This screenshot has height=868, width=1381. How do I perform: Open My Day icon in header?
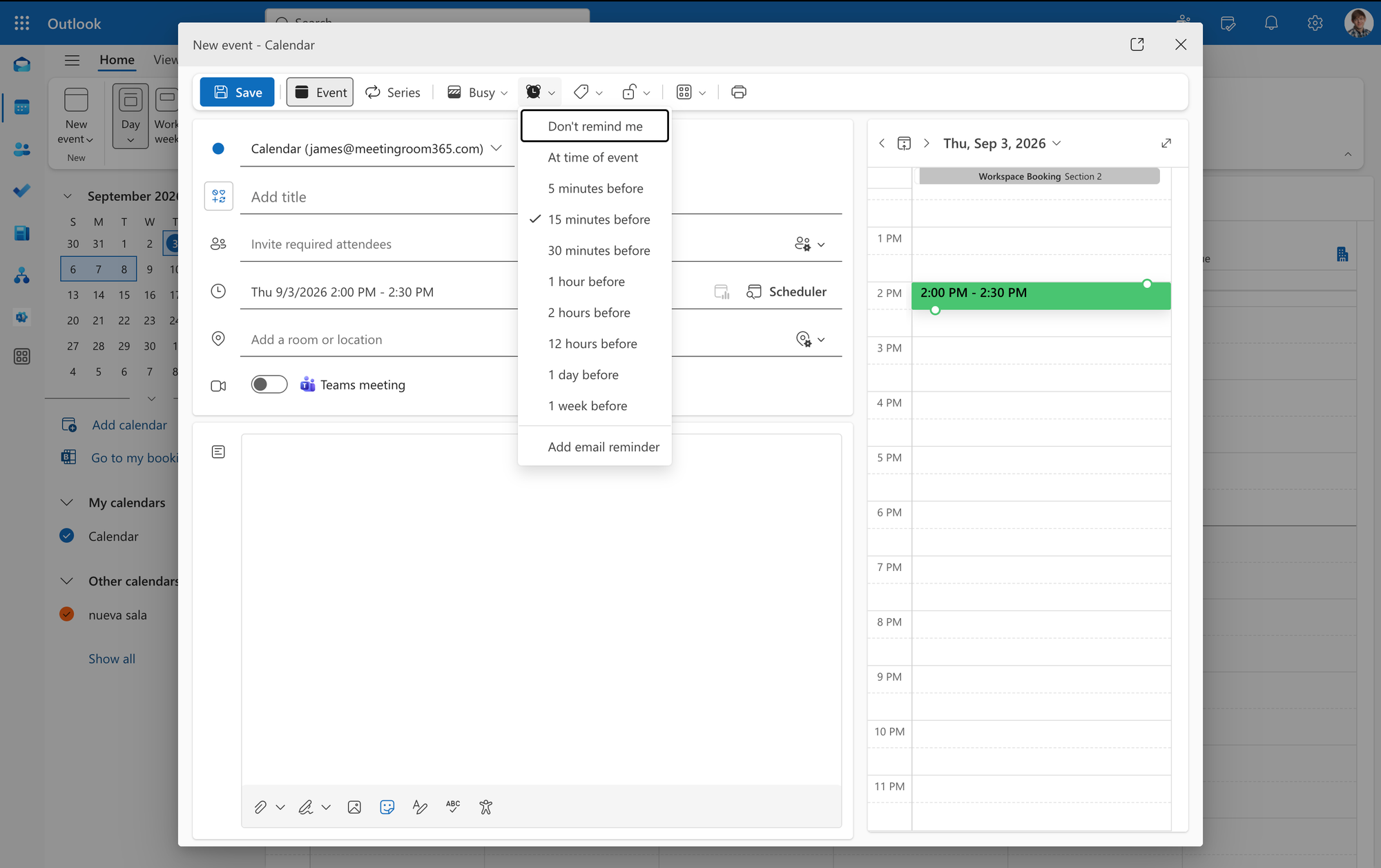tap(1228, 23)
